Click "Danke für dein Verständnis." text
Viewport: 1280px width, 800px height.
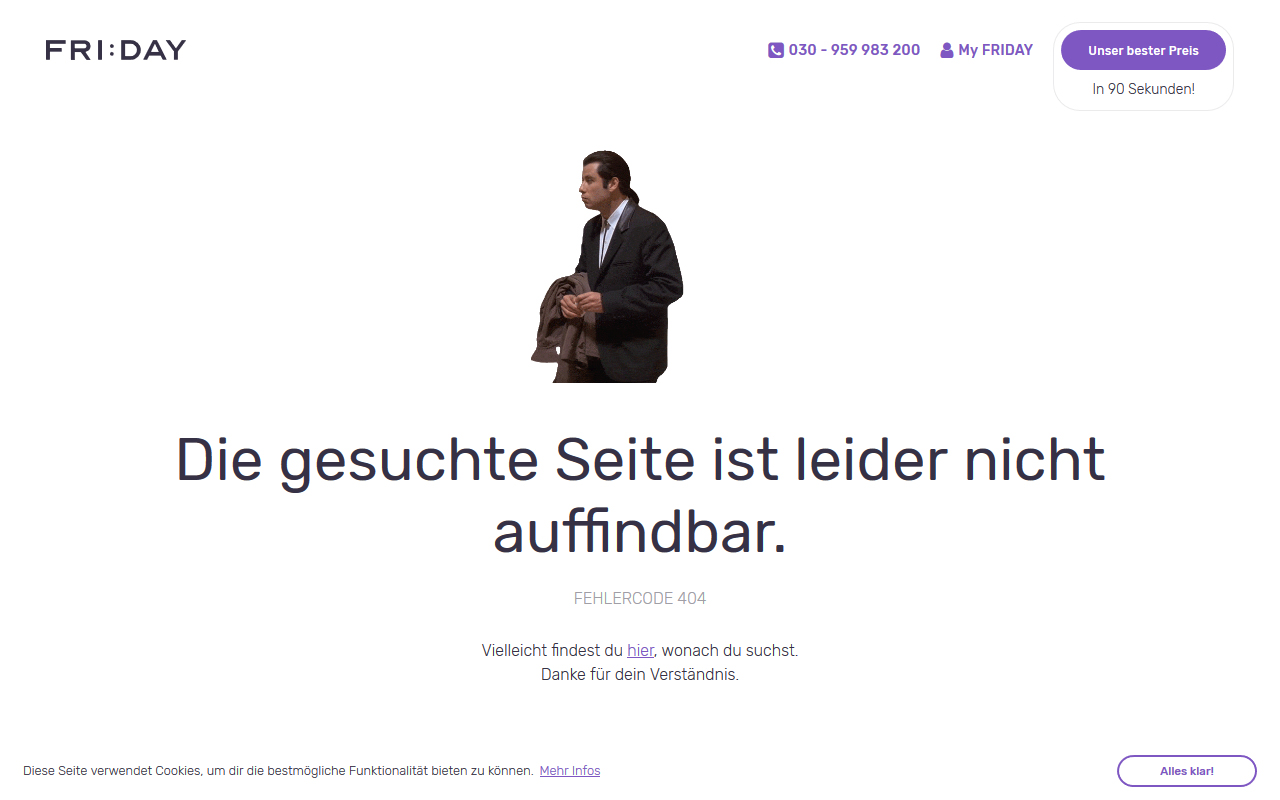[x=640, y=675]
